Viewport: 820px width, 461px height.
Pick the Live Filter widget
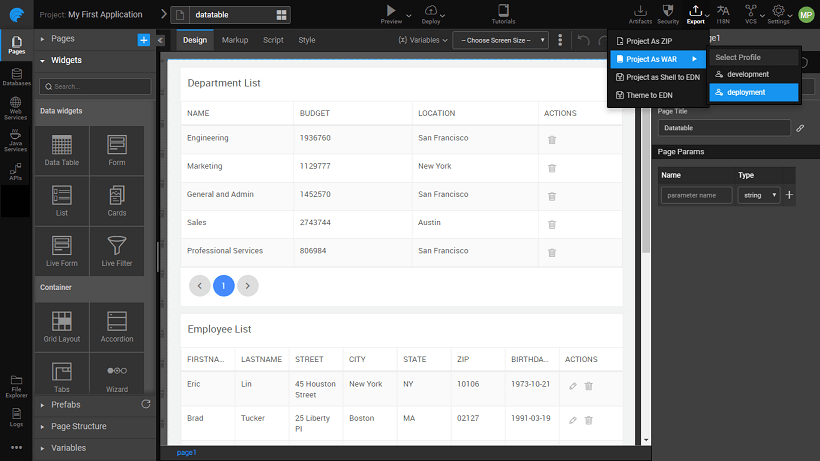tap(117, 249)
